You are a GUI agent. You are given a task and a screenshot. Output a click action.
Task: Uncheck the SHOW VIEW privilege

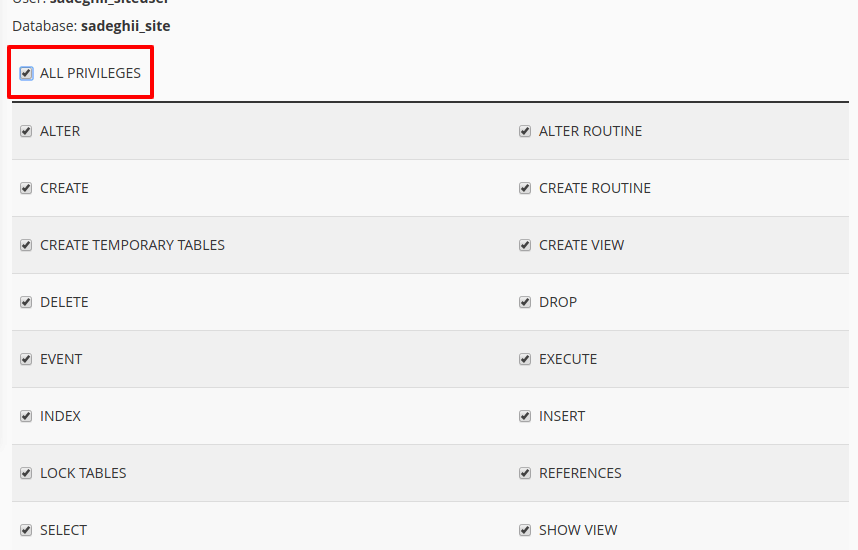coord(525,530)
